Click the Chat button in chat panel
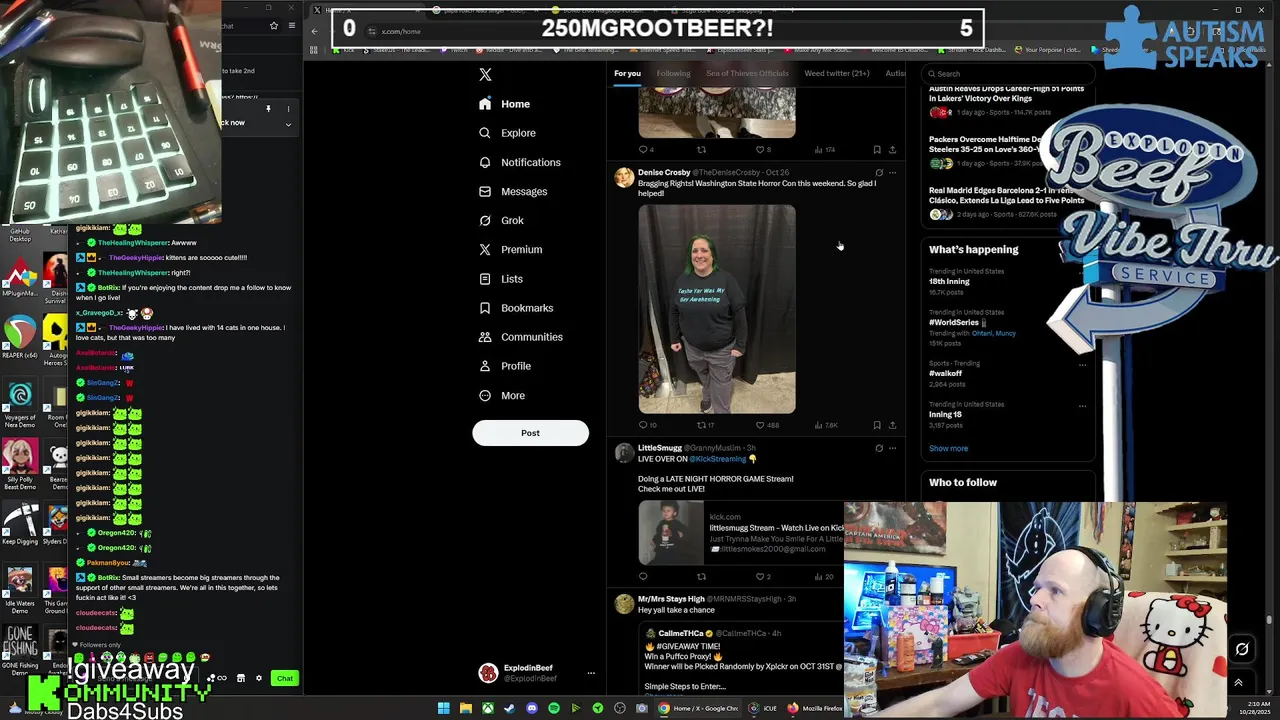Image resolution: width=1280 pixels, height=720 pixels. pyautogui.click(x=285, y=679)
